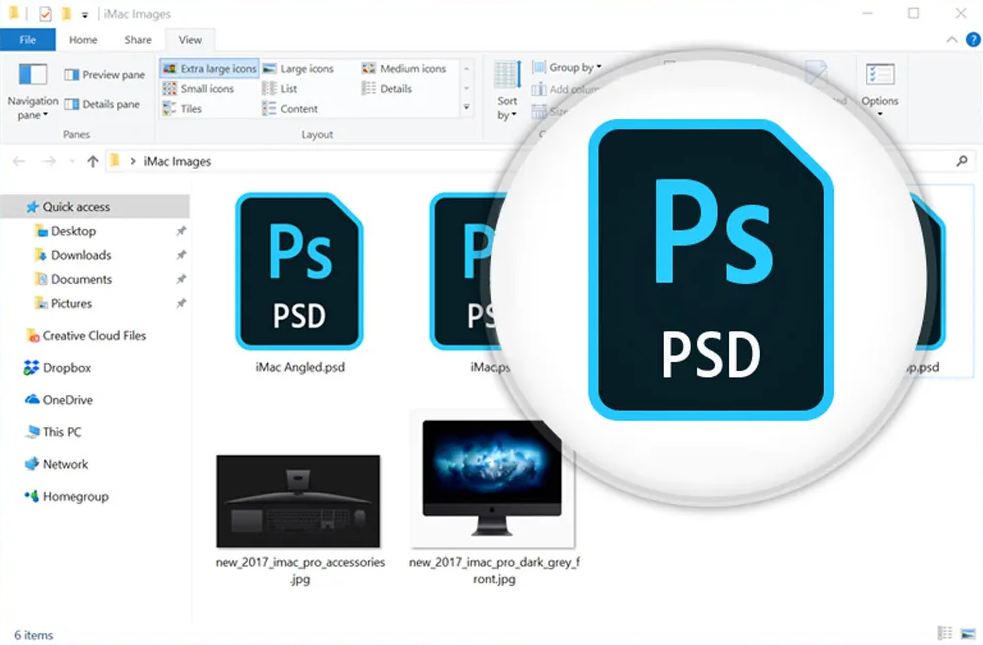983x645 pixels.
Task: Unpin Desktop using its pin icon
Action: point(181,231)
